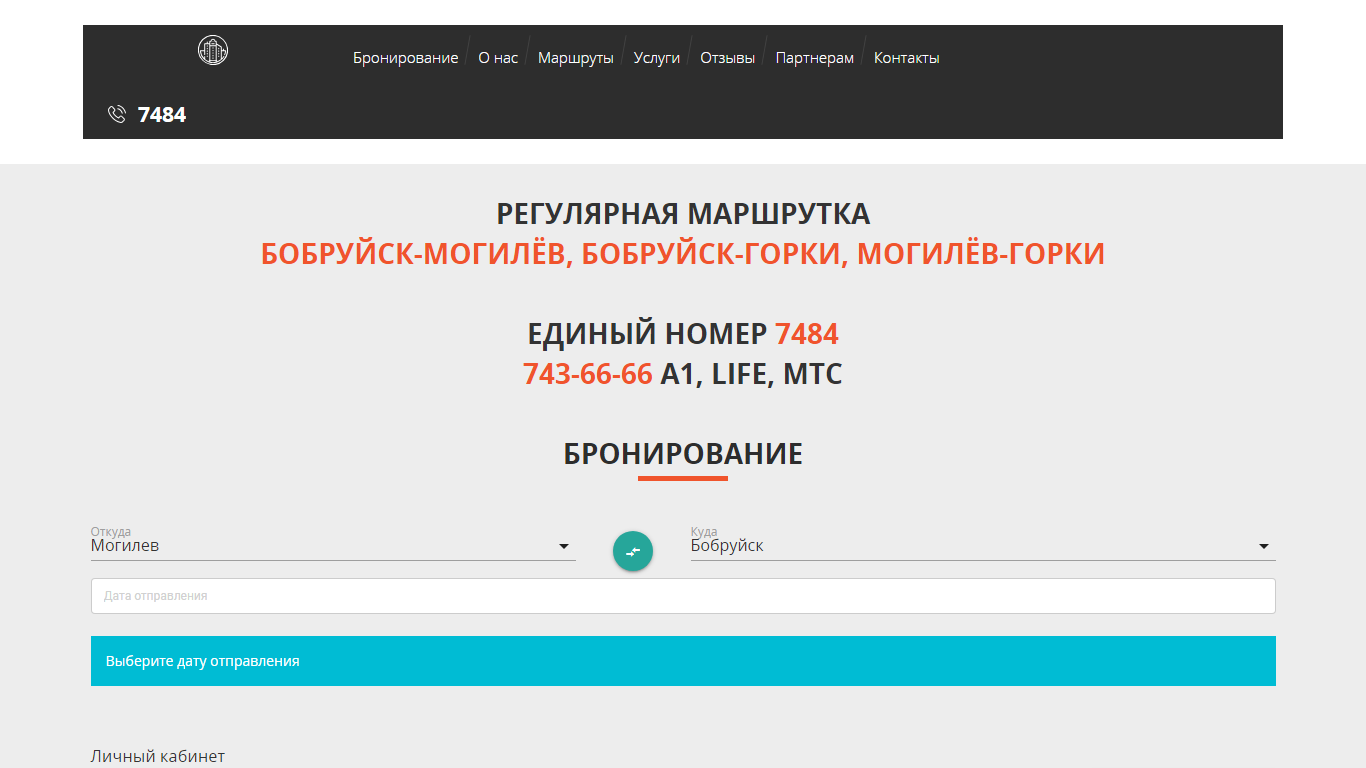This screenshot has height=768, width=1366.
Task: Click the A1, LIFE, МТС operators text
Action: pos(751,374)
